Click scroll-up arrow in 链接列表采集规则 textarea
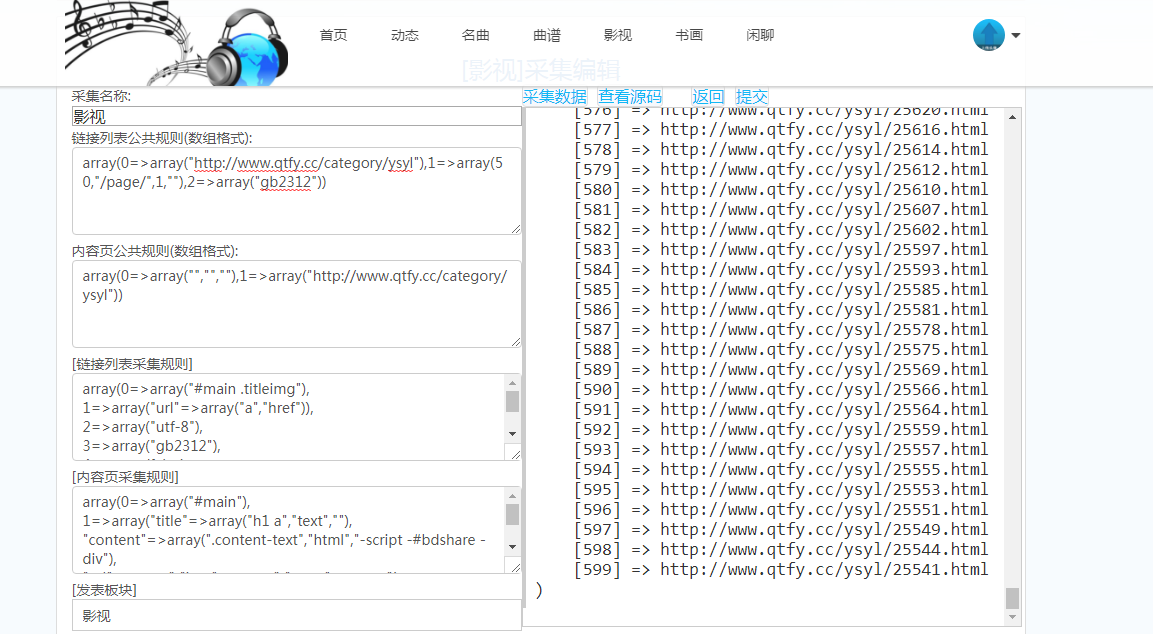Screen dimensions: 1153x634 pos(513,382)
